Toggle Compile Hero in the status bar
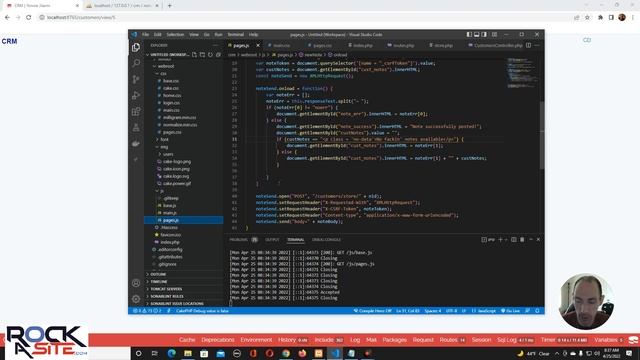Viewport: 640px width, 360px height. pos(372,311)
